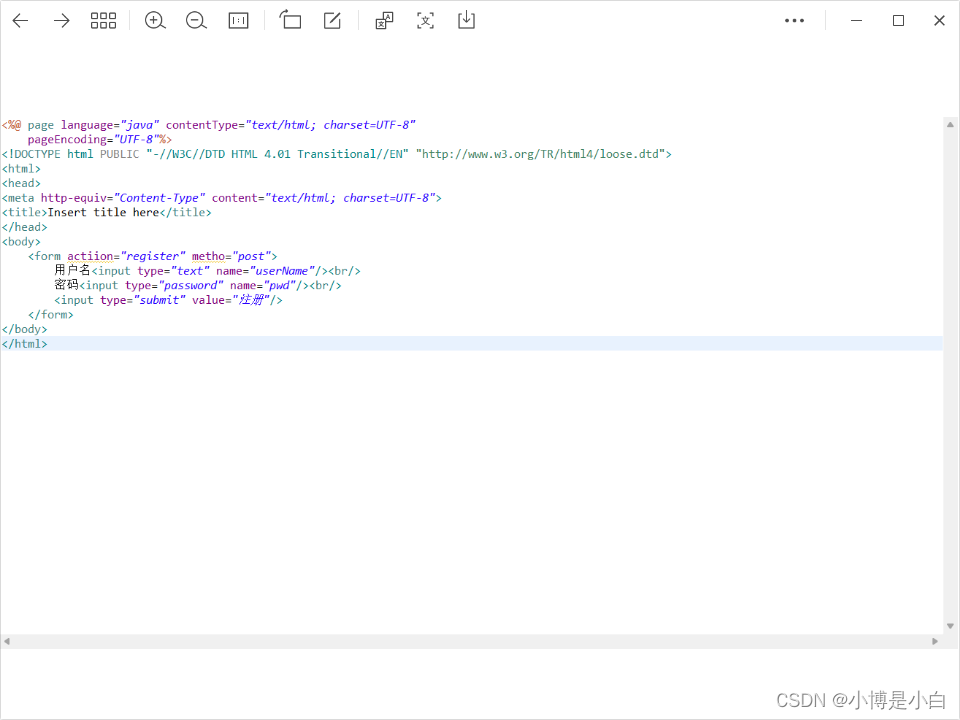Show image at actual 1:1 size

(238, 21)
